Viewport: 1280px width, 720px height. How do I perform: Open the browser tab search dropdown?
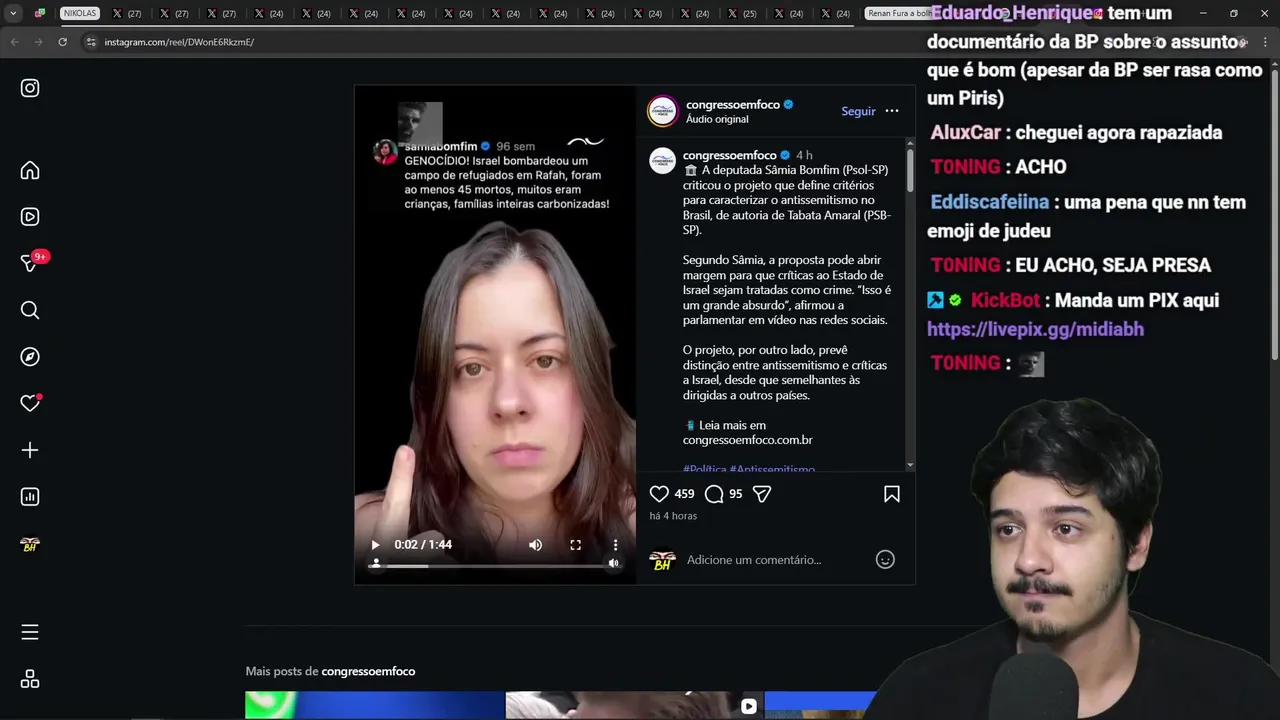(13, 13)
